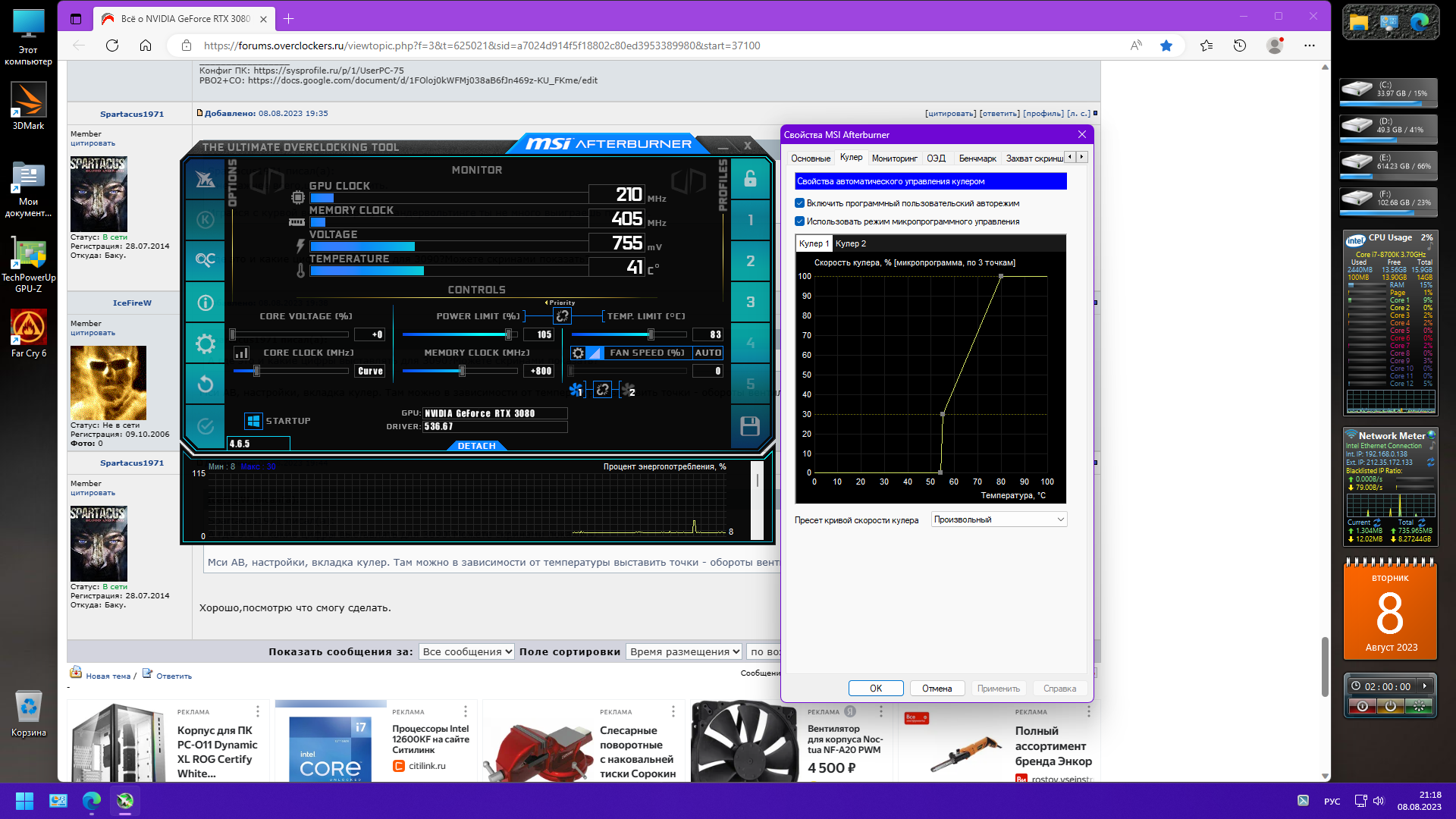Click the profile lock icon
The height and width of the screenshot is (819, 1456).
click(x=749, y=178)
